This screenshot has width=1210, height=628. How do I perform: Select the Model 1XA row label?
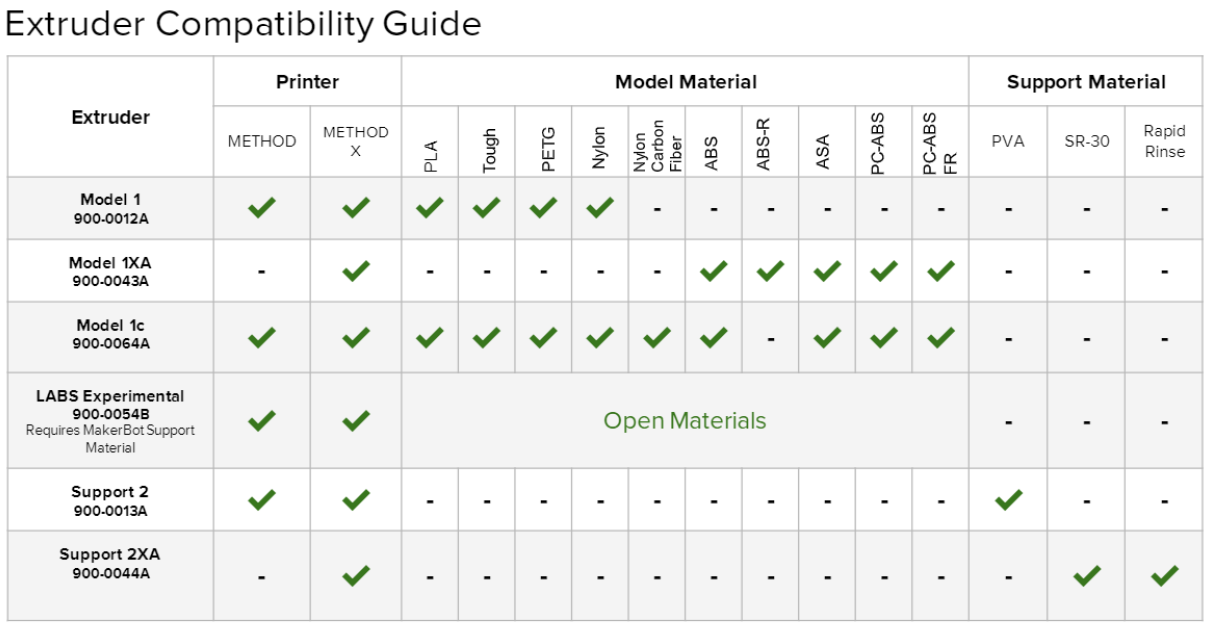111,263
